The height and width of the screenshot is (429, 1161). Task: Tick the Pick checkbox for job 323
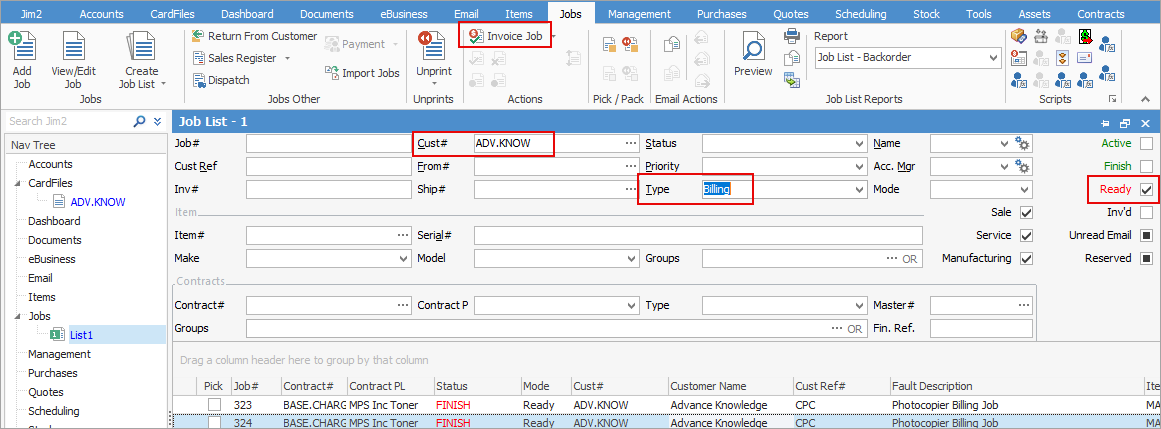214,405
